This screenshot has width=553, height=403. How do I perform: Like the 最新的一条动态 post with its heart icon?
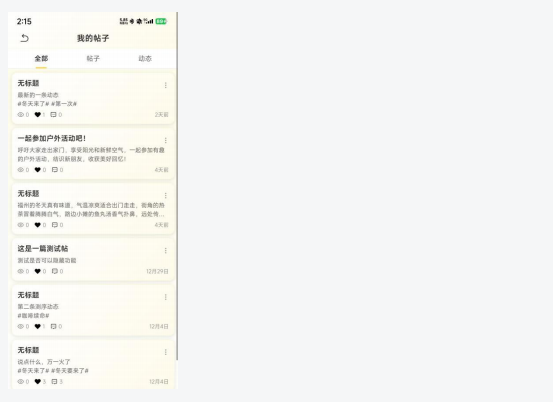(37, 115)
